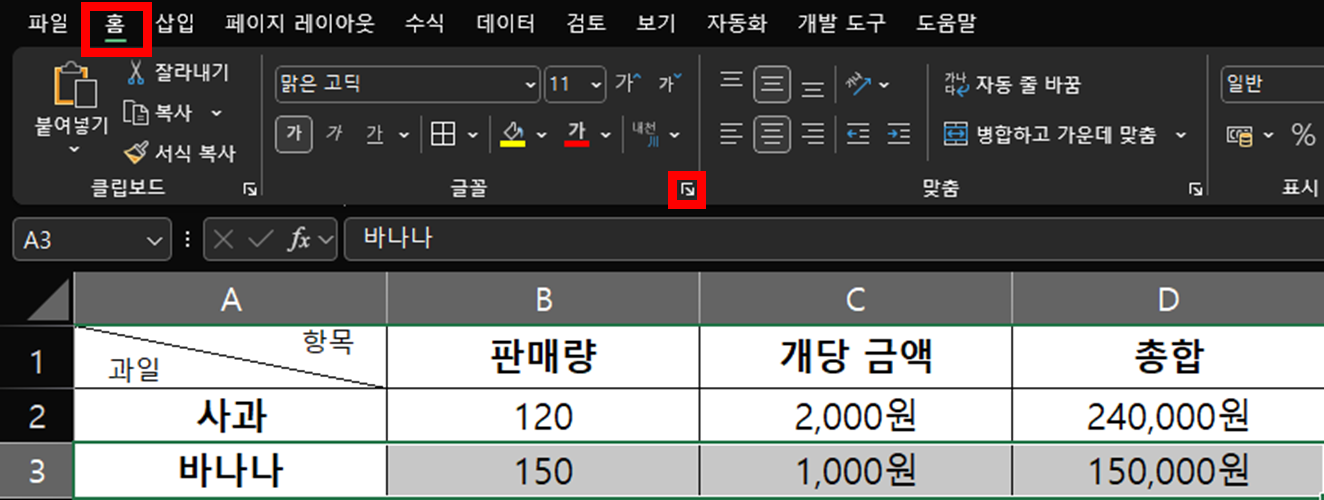Switch to the 페이지 레이아웃 tab
1324x500 pixels.
[x=299, y=23]
